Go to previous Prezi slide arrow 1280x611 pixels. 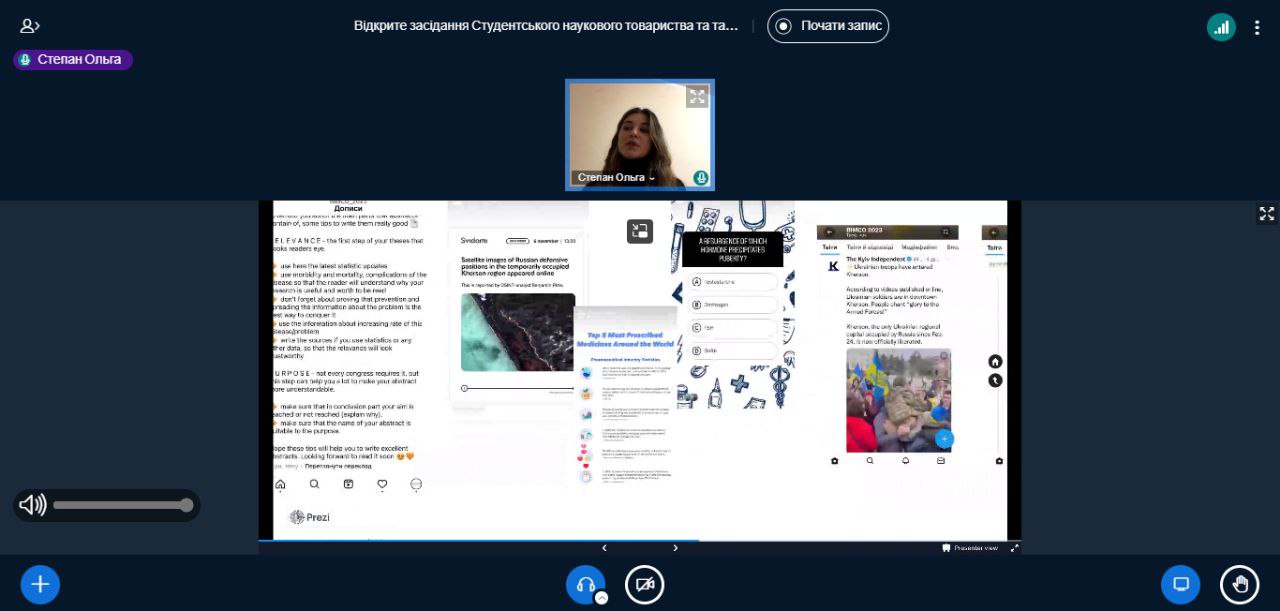point(604,548)
